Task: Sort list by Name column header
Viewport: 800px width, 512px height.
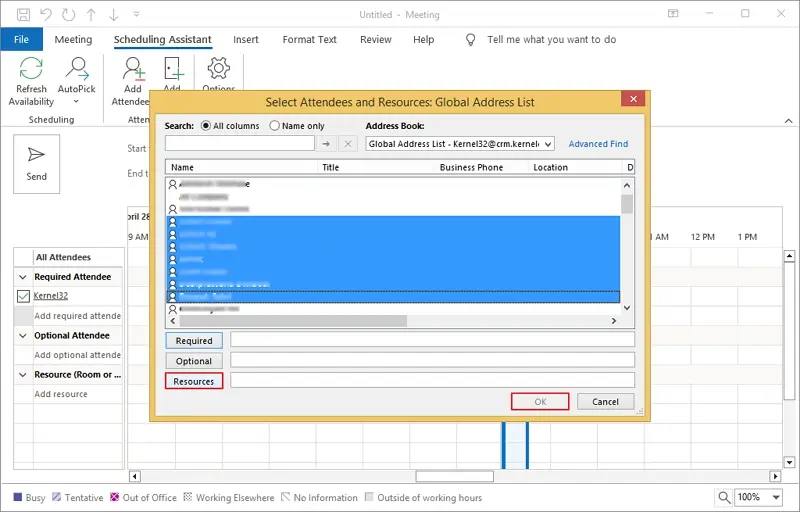Action: click(242, 167)
